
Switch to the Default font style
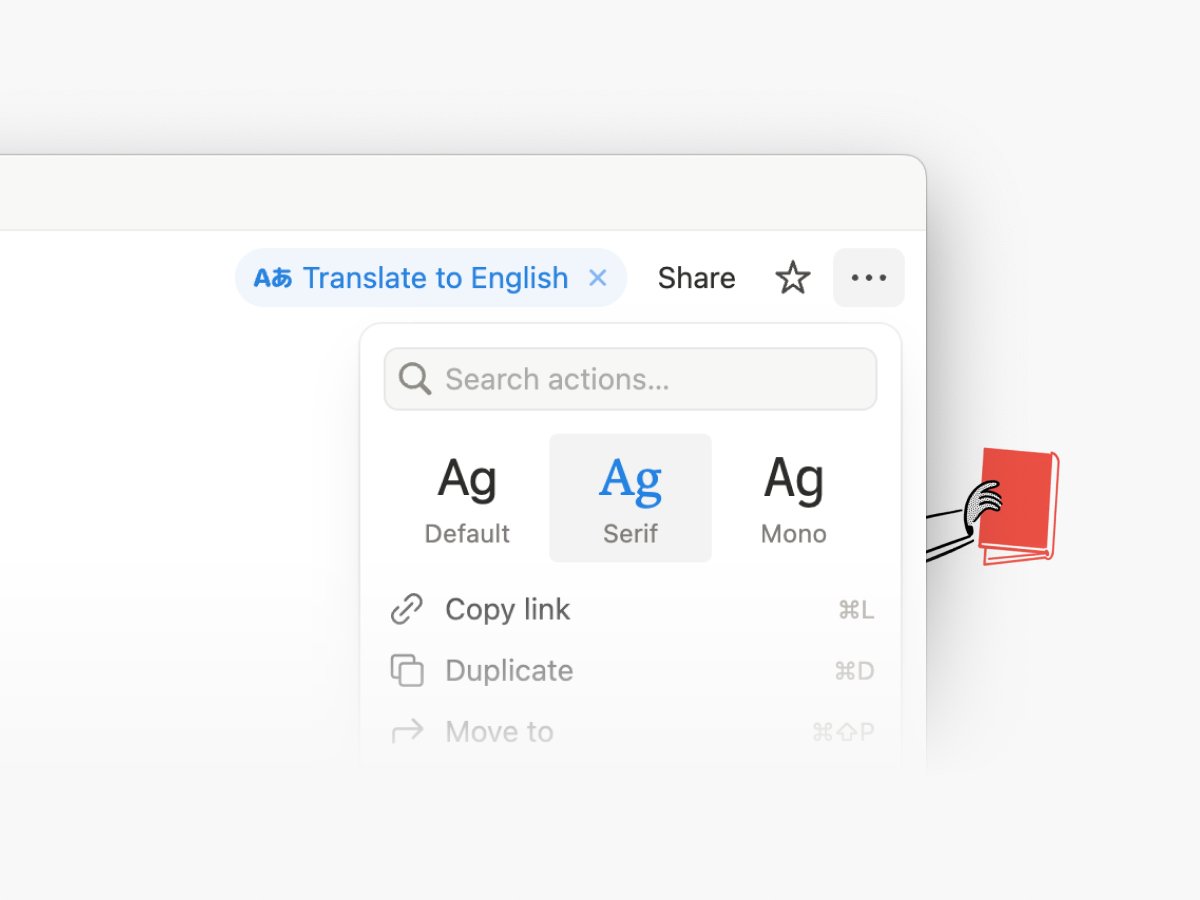[467, 497]
